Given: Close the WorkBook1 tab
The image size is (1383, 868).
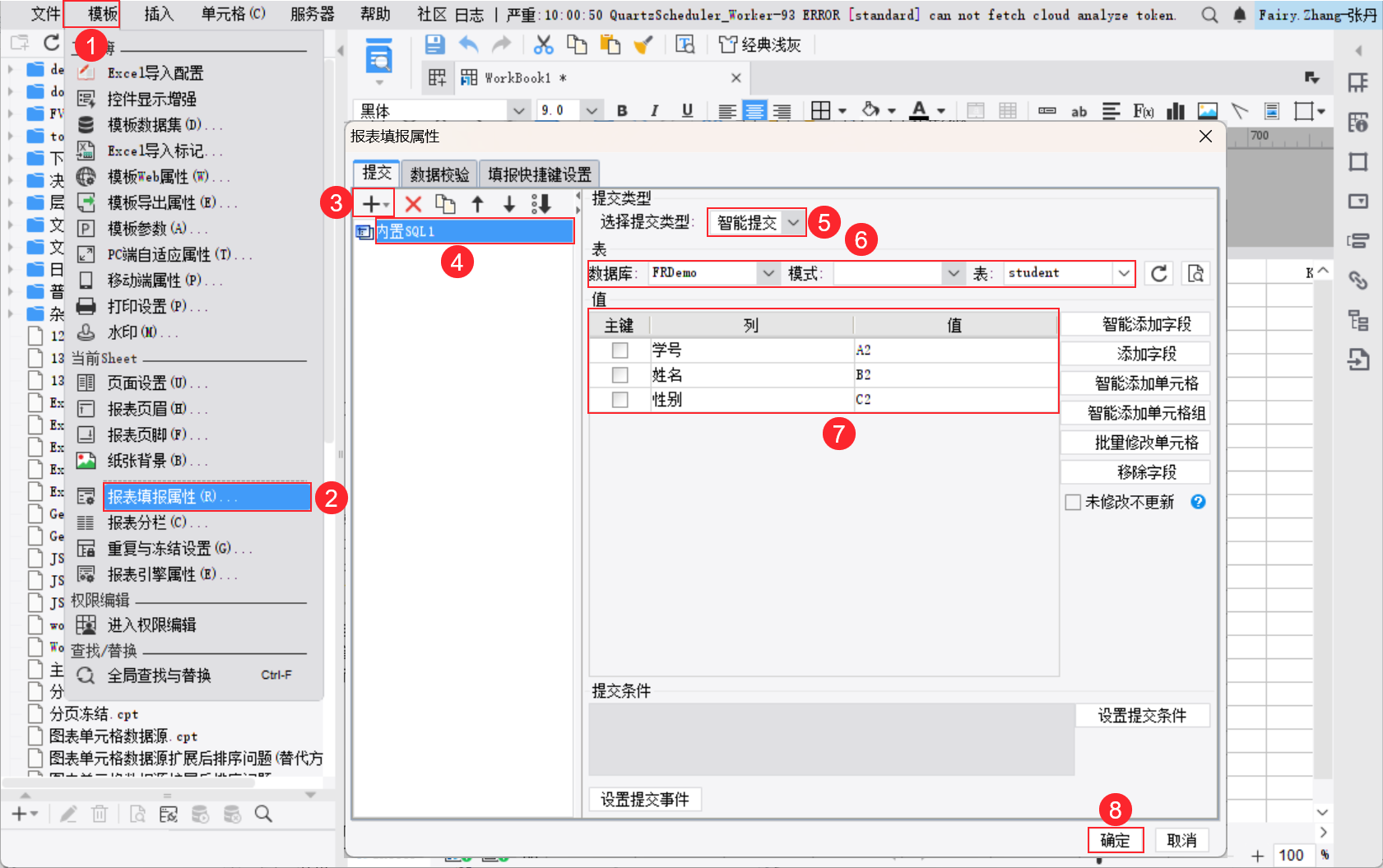Looking at the screenshot, I should [736, 77].
